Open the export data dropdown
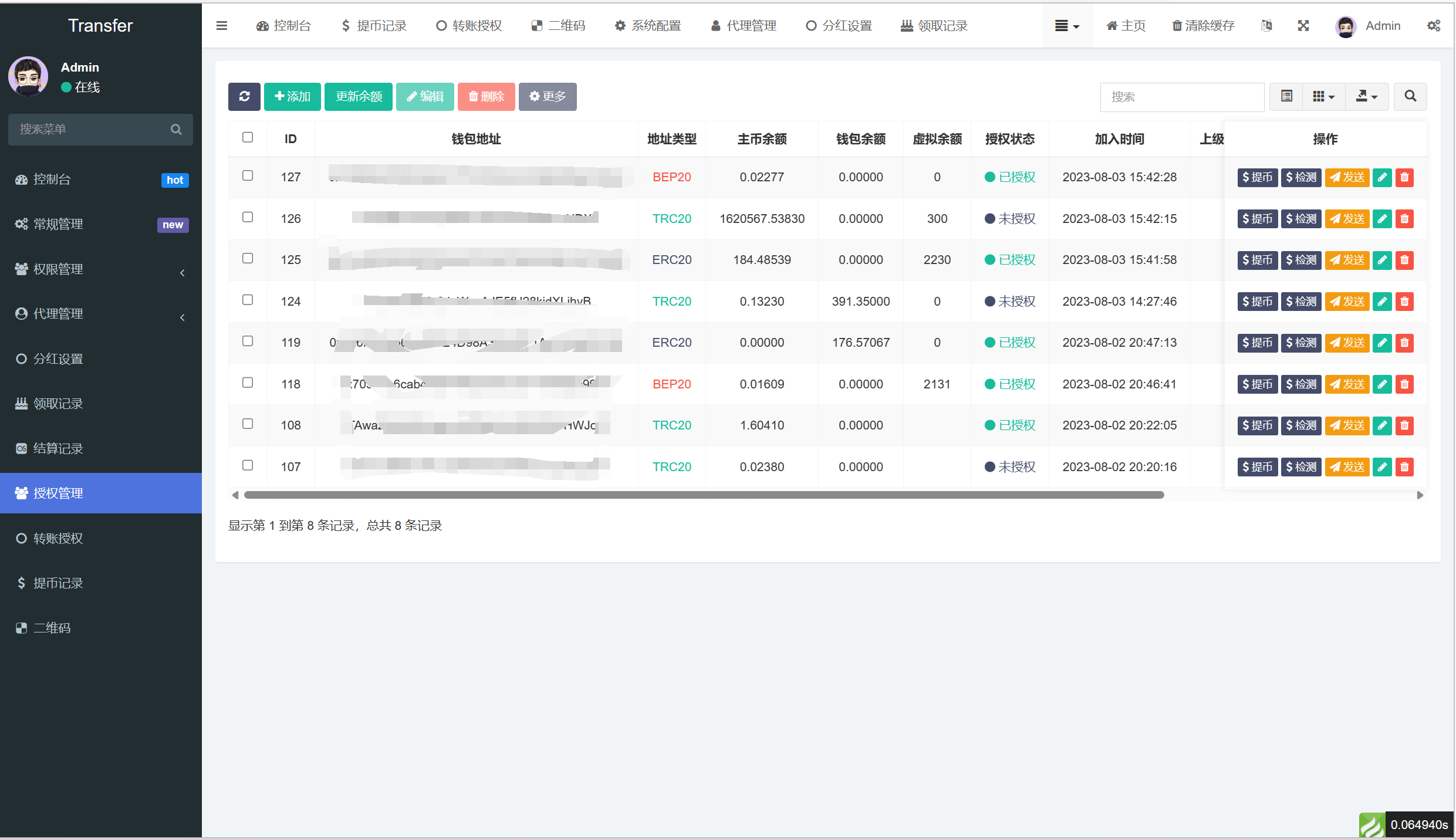Viewport: 1456px width, 839px height. pos(1367,96)
